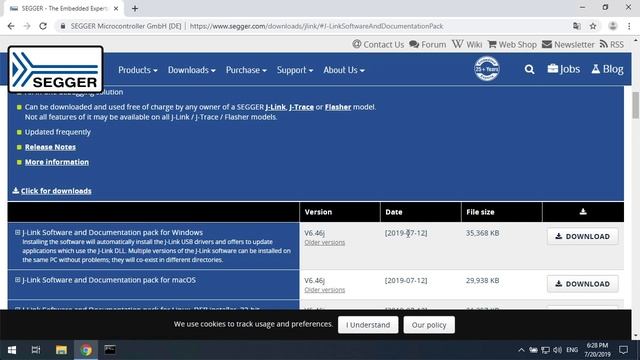Viewport: 640px width, 360px height.
Task: Expand the Downloads menu
Action: 191,70
